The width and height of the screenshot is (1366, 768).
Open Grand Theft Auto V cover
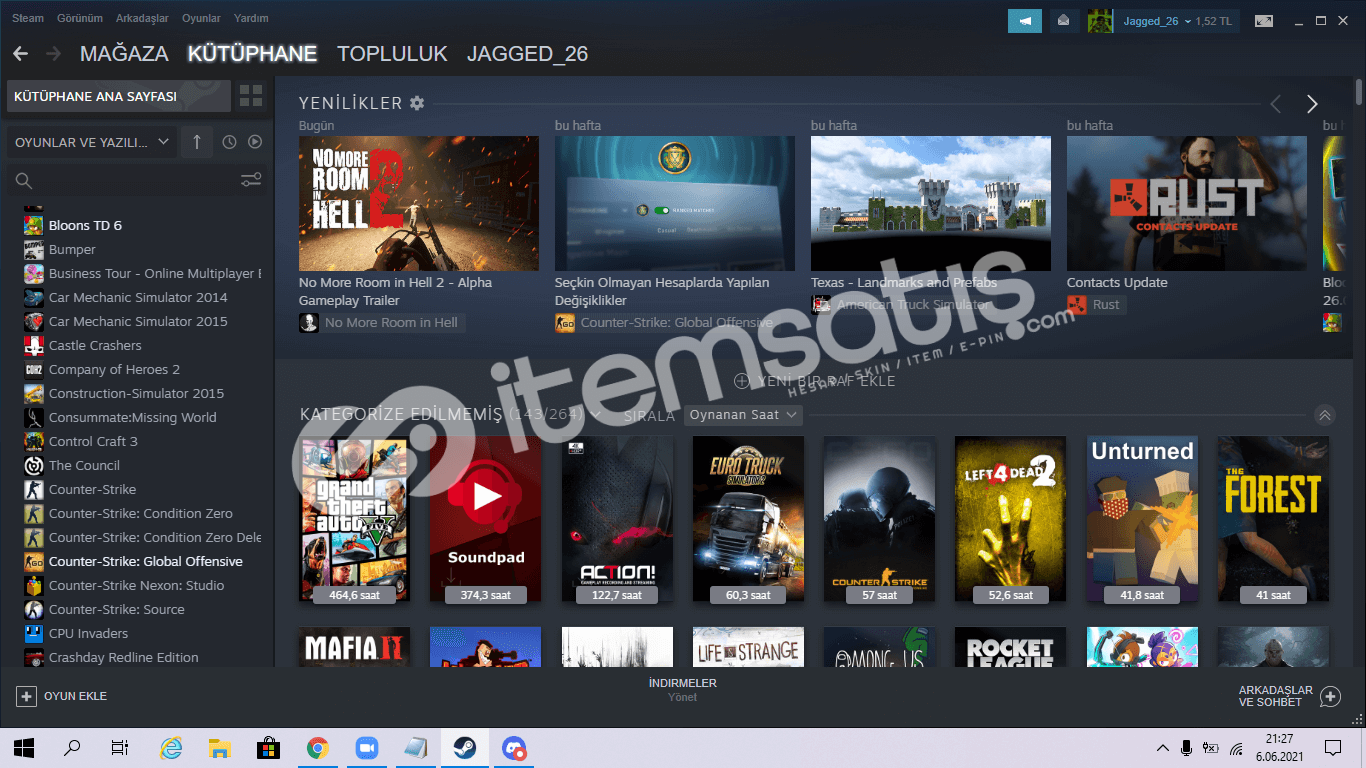(355, 519)
